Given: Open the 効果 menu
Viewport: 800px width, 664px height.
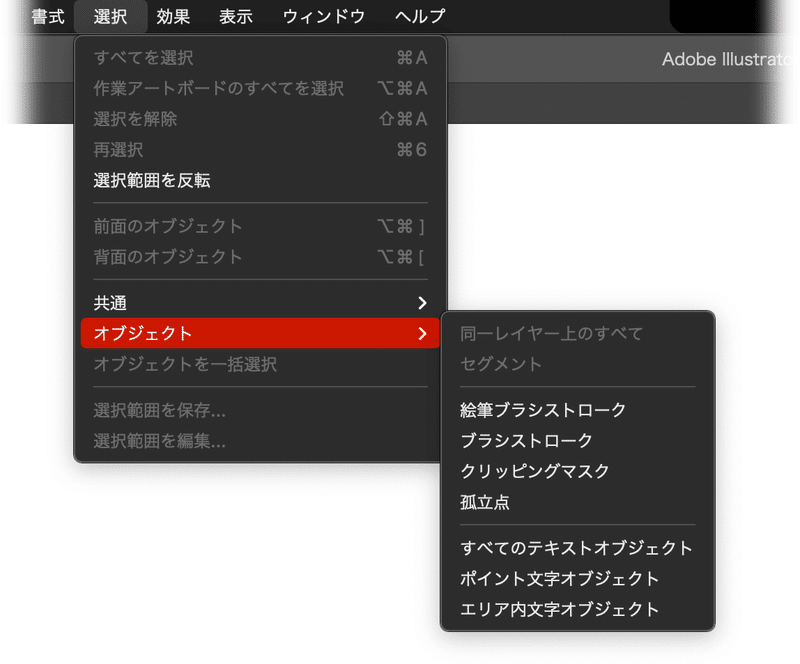Looking at the screenshot, I should pyautogui.click(x=173, y=16).
